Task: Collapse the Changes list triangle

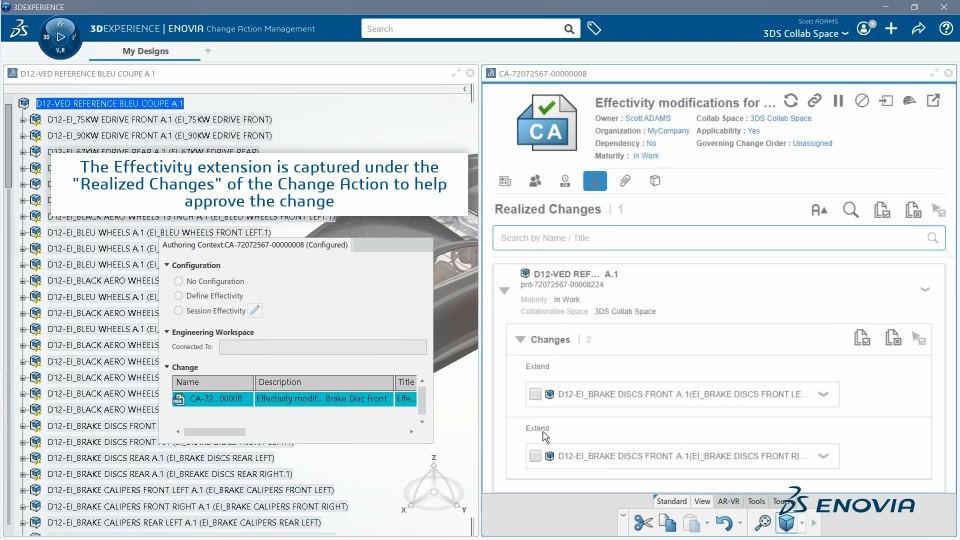Action: coord(520,339)
